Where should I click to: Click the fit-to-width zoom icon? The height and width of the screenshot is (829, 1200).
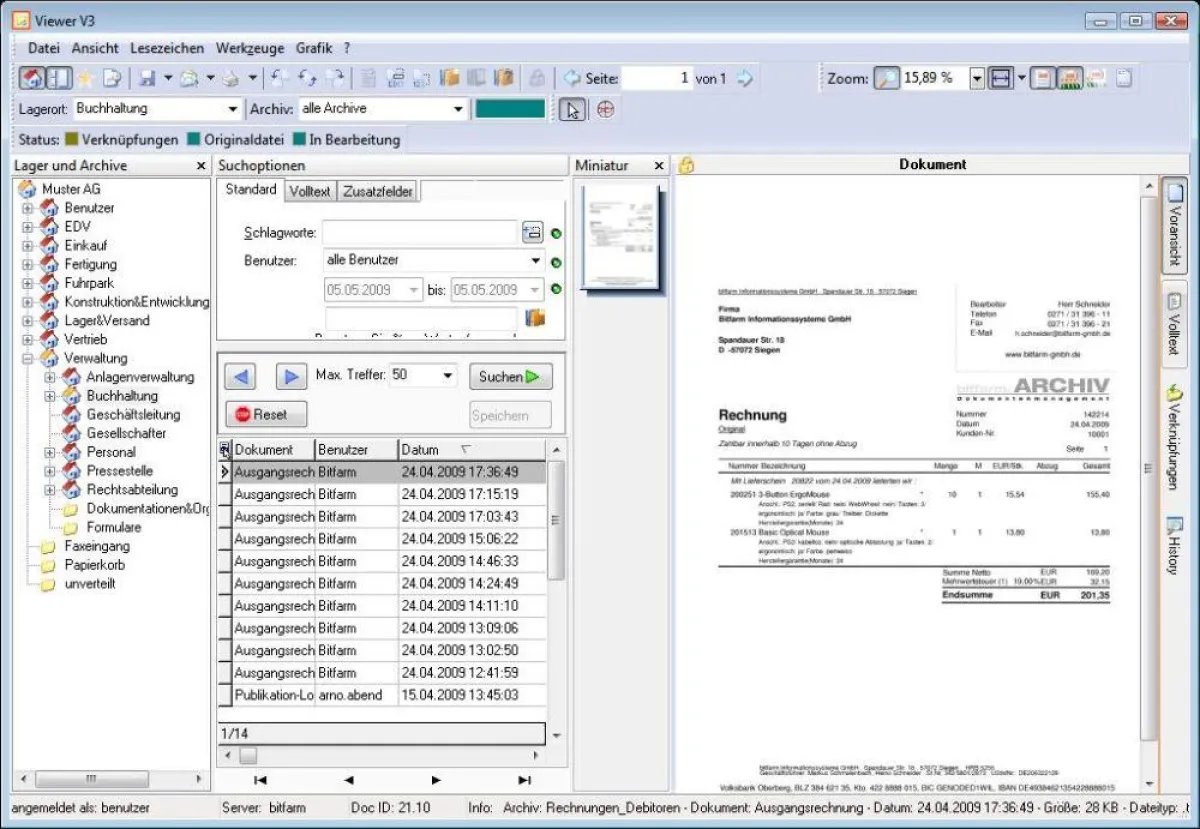click(x=1002, y=77)
